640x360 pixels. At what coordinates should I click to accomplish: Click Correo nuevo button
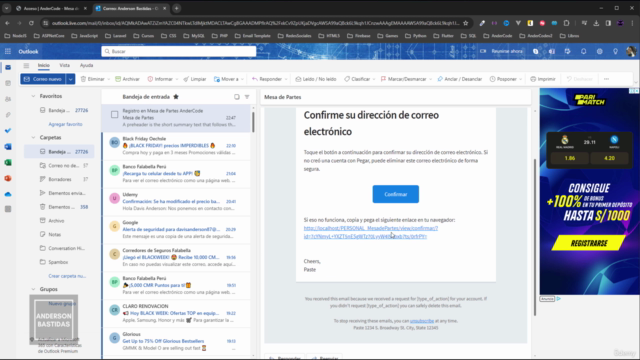[43, 79]
